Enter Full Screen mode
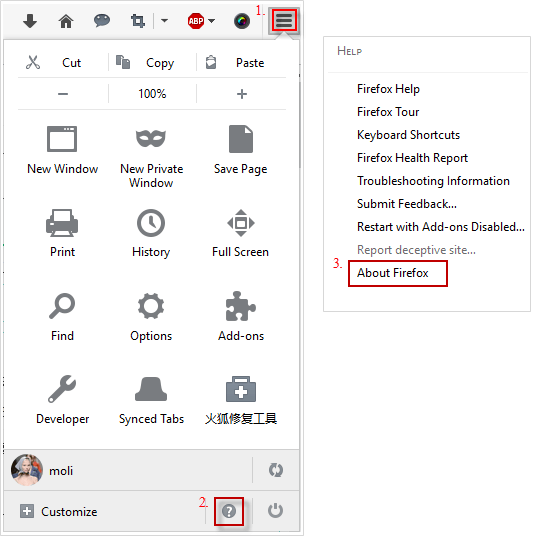The height and width of the screenshot is (536, 542). tap(241, 233)
